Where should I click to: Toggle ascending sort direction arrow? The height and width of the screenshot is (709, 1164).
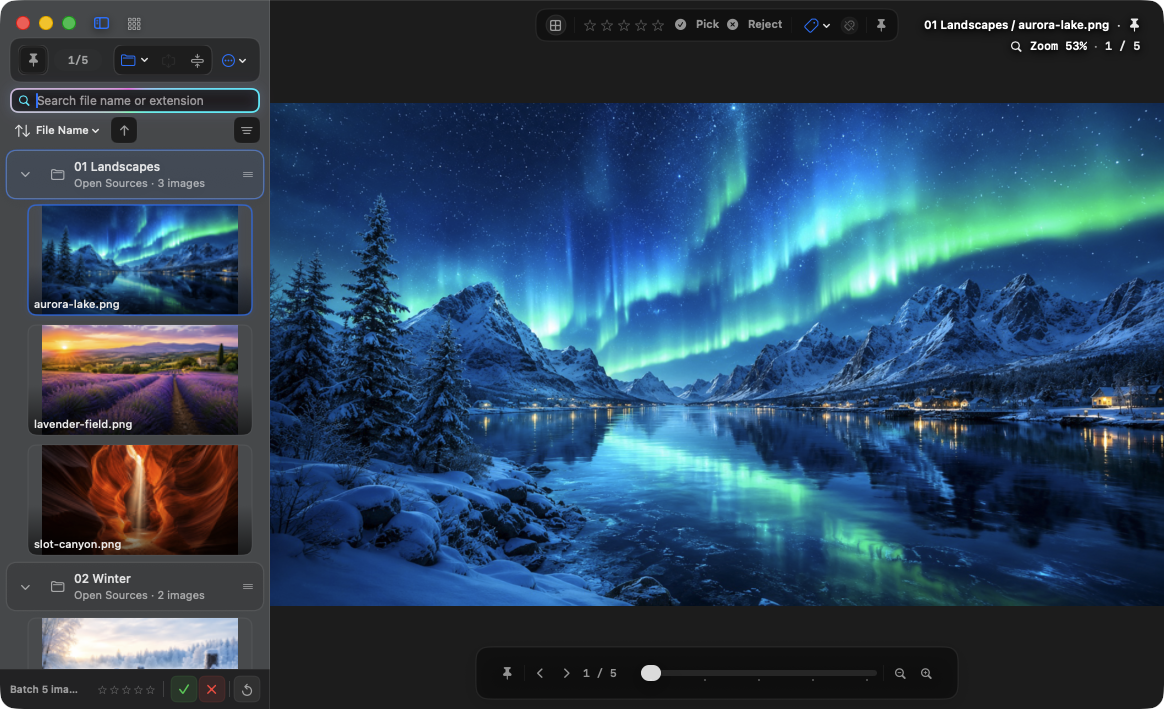[x=124, y=131]
